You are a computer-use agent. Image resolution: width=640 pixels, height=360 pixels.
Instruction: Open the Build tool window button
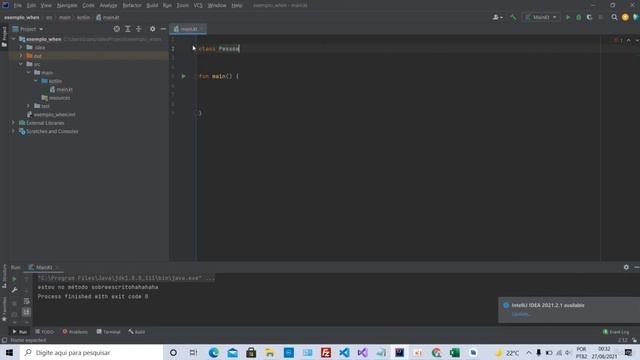click(x=137, y=332)
